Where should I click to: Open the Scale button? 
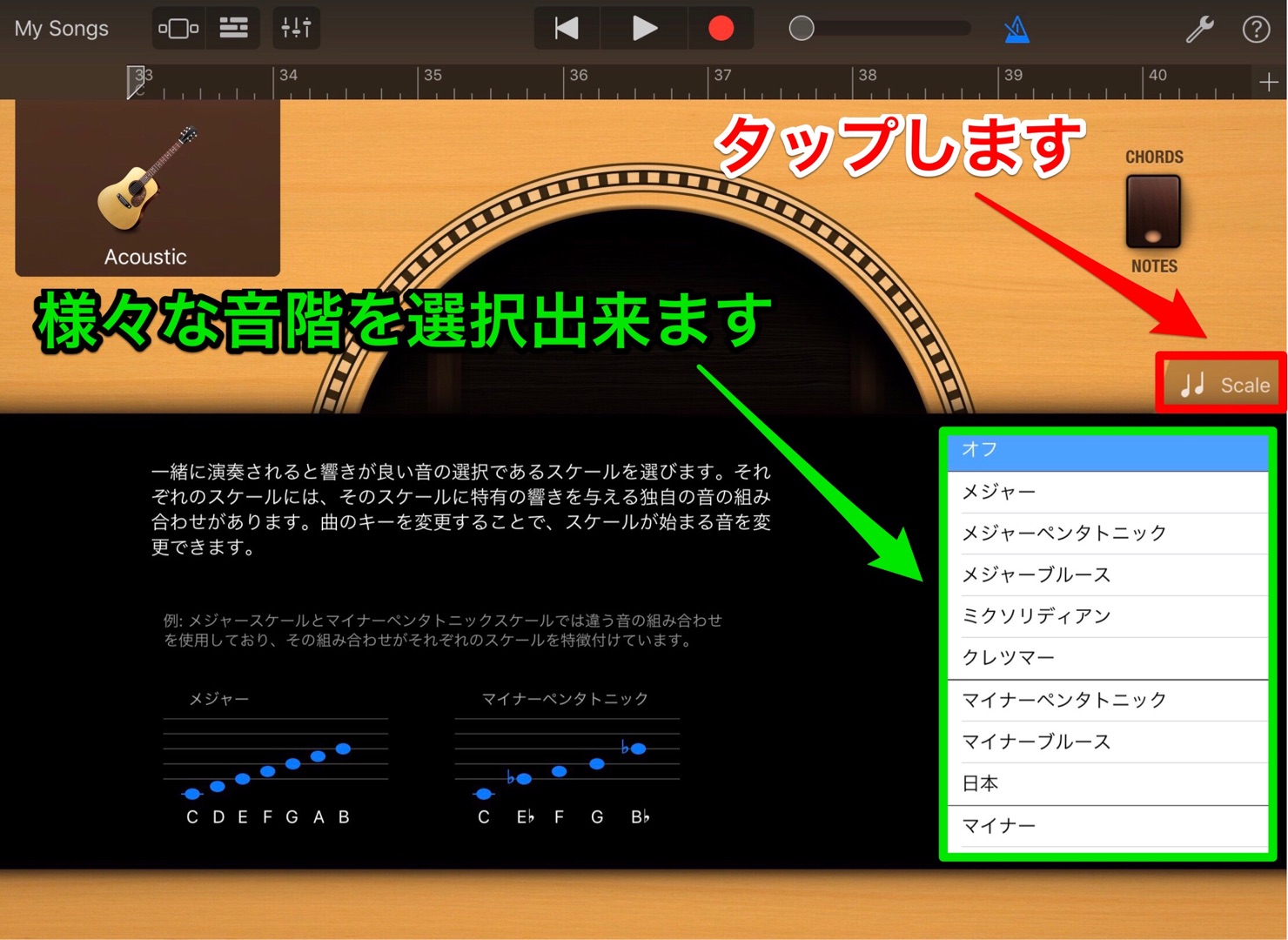click(x=1223, y=384)
